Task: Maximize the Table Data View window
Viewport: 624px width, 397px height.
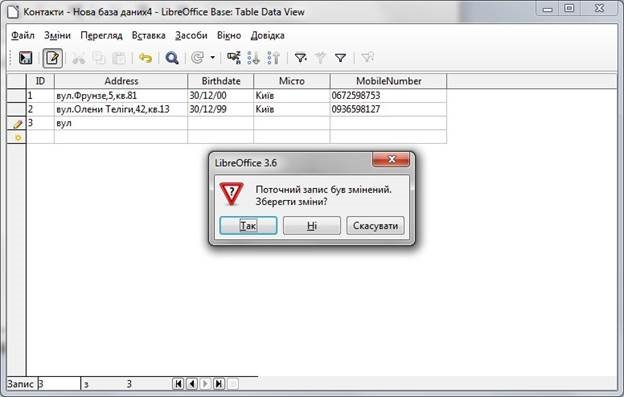Action: pos(569,8)
